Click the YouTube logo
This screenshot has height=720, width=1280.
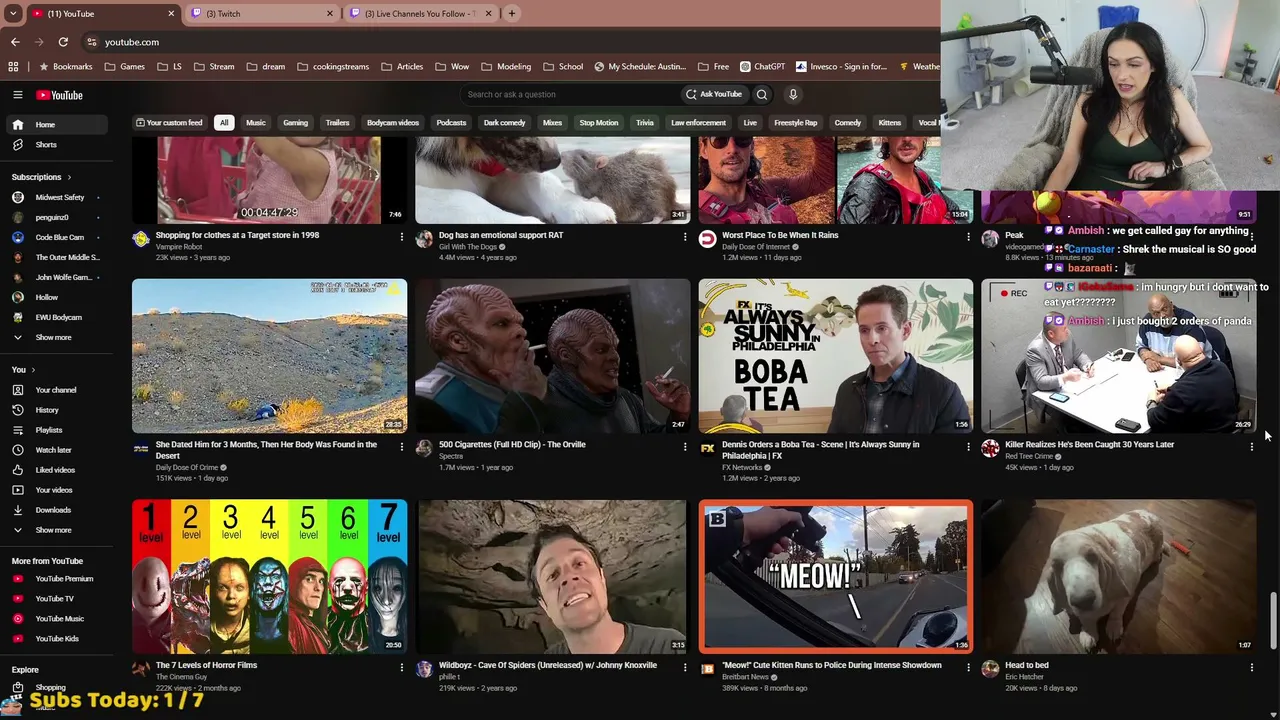coord(59,95)
